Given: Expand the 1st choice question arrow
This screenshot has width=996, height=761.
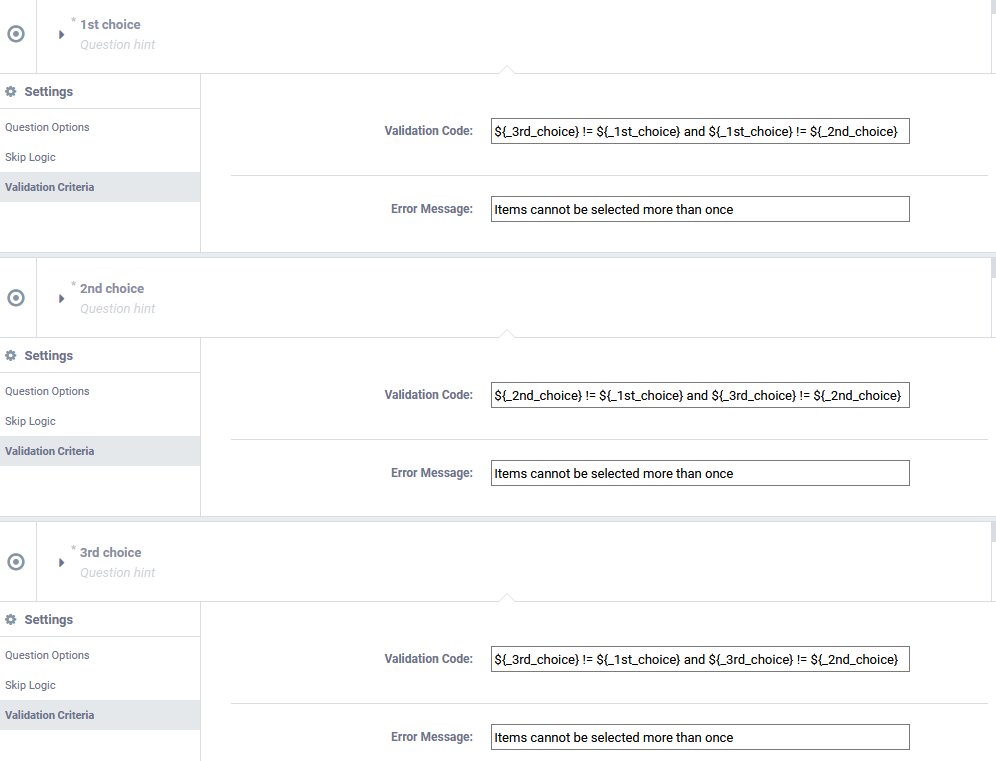Looking at the screenshot, I should pos(61,34).
